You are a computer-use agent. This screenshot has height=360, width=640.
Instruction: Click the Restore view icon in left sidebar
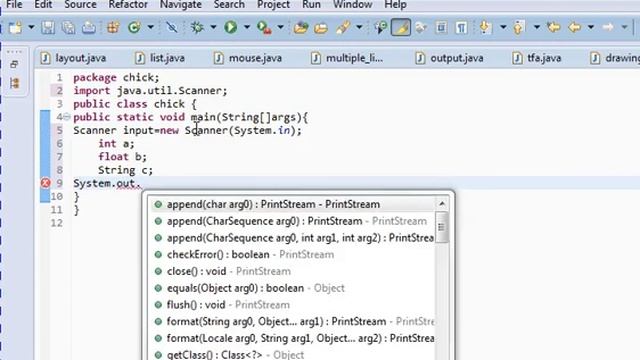coord(14,64)
